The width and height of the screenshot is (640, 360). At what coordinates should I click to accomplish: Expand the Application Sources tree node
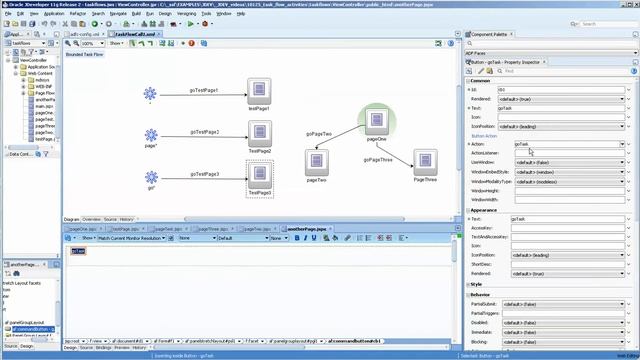pos(16,67)
